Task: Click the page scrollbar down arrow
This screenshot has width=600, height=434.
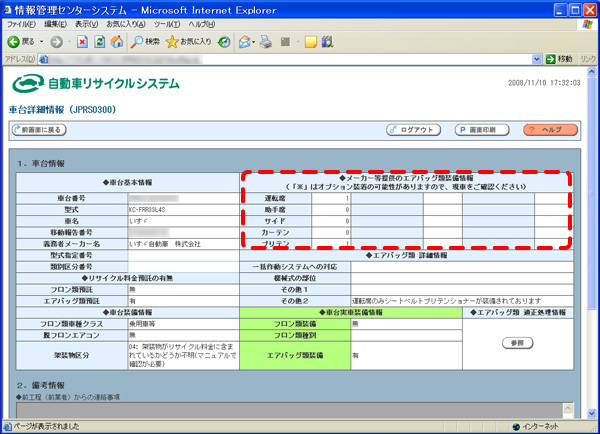Action: [592, 413]
